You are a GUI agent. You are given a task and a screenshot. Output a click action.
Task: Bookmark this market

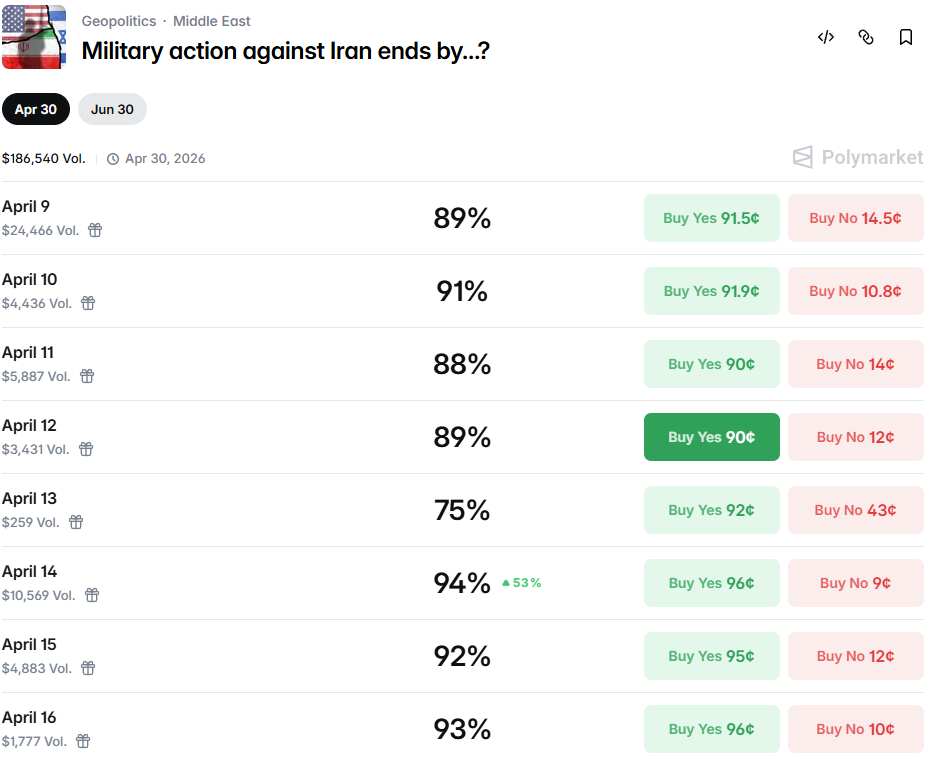(x=906, y=37)
